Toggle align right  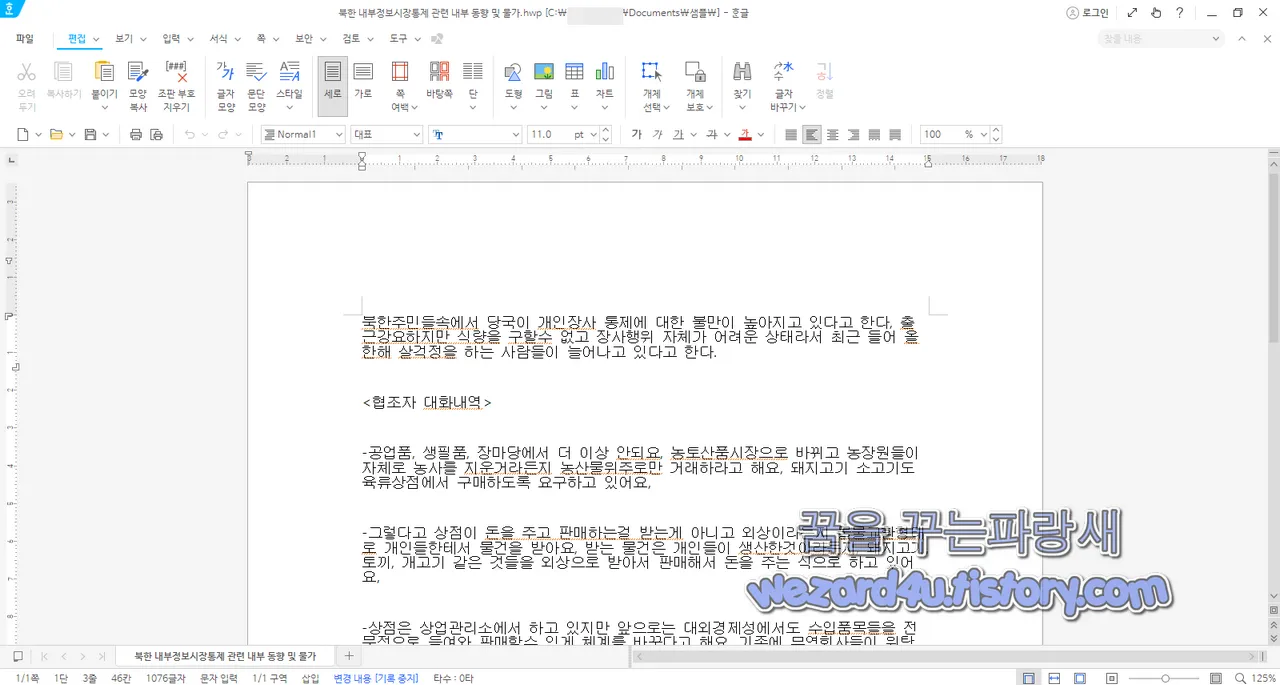[854, 134]
